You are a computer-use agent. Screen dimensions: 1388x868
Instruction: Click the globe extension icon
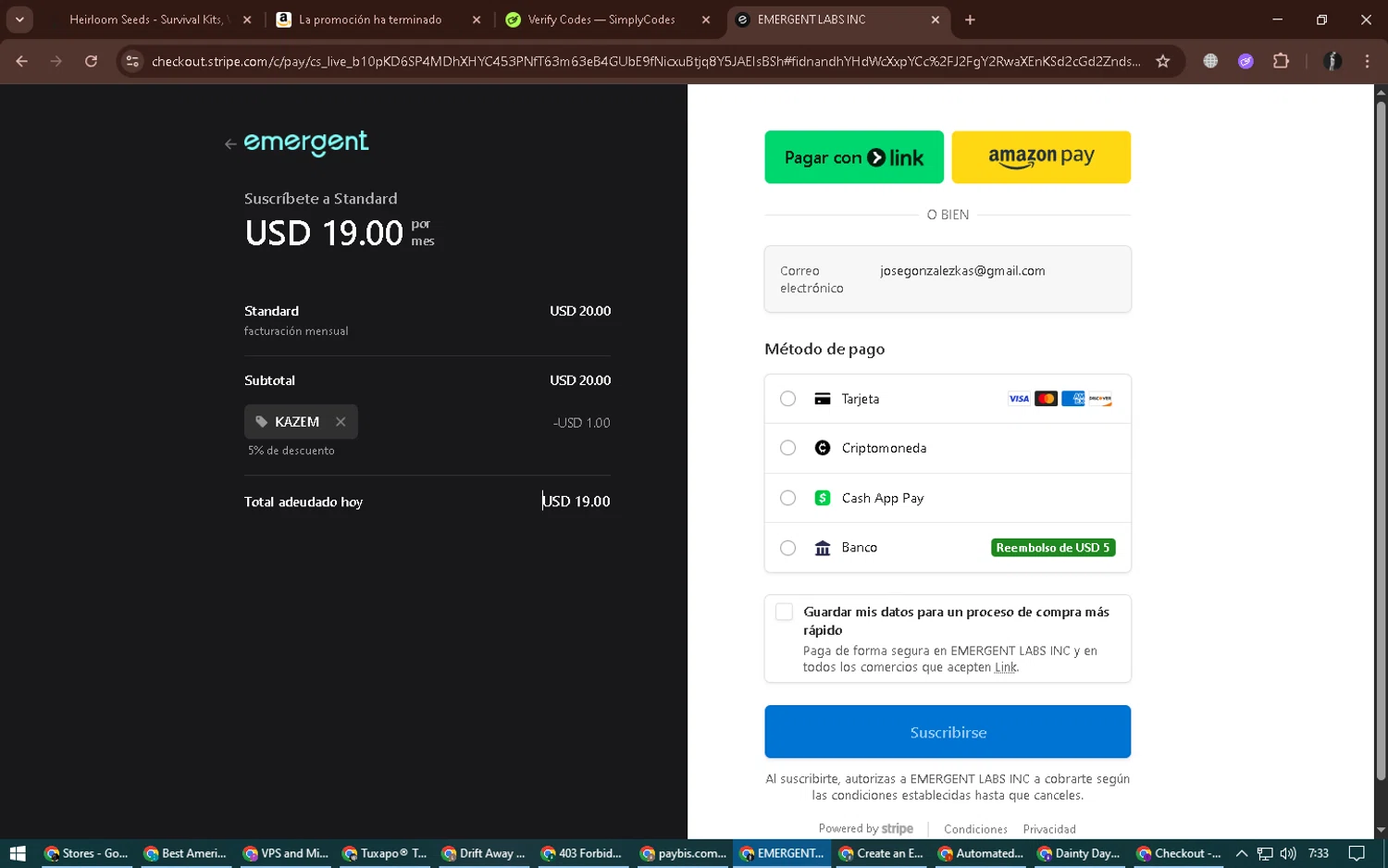tap(1210, 61)
